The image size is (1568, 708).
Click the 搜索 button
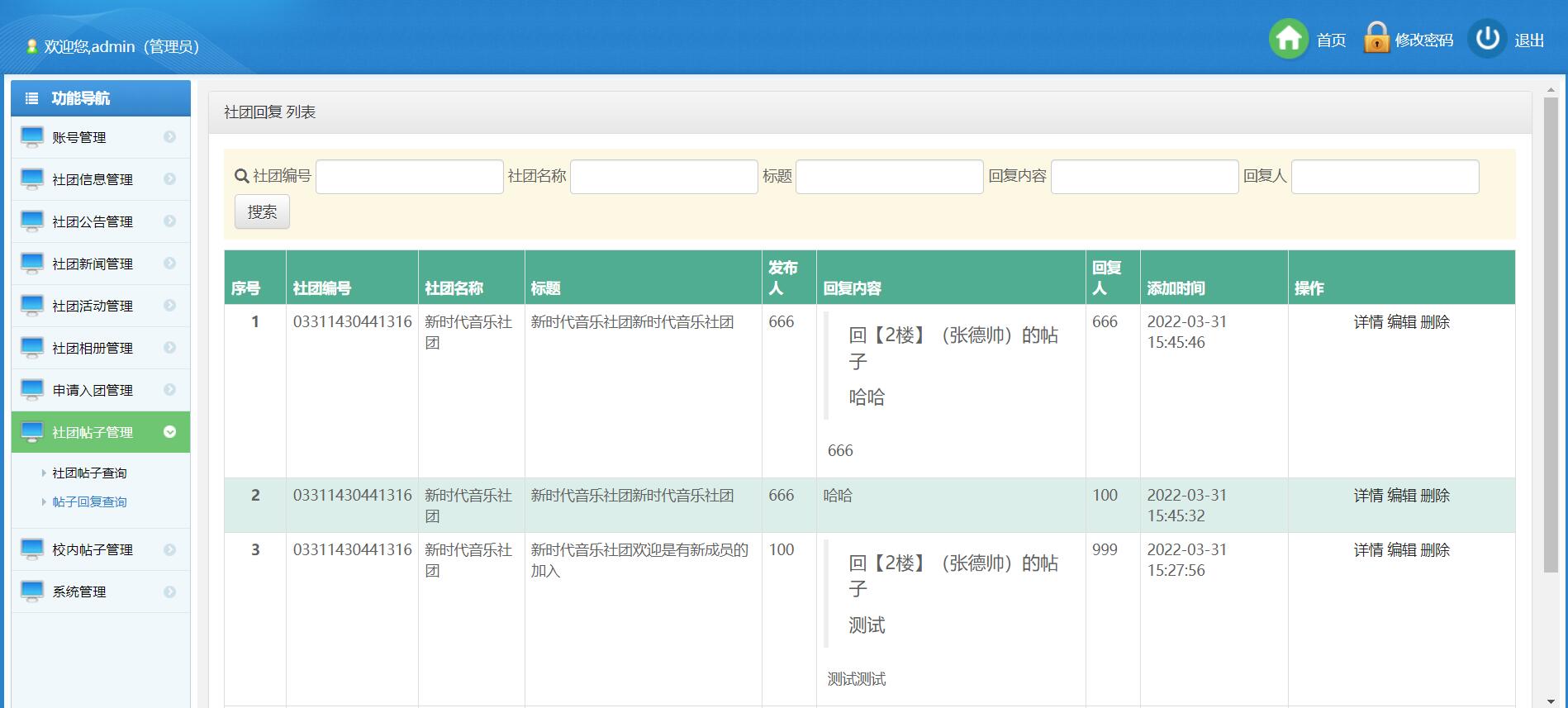point(262,212)
